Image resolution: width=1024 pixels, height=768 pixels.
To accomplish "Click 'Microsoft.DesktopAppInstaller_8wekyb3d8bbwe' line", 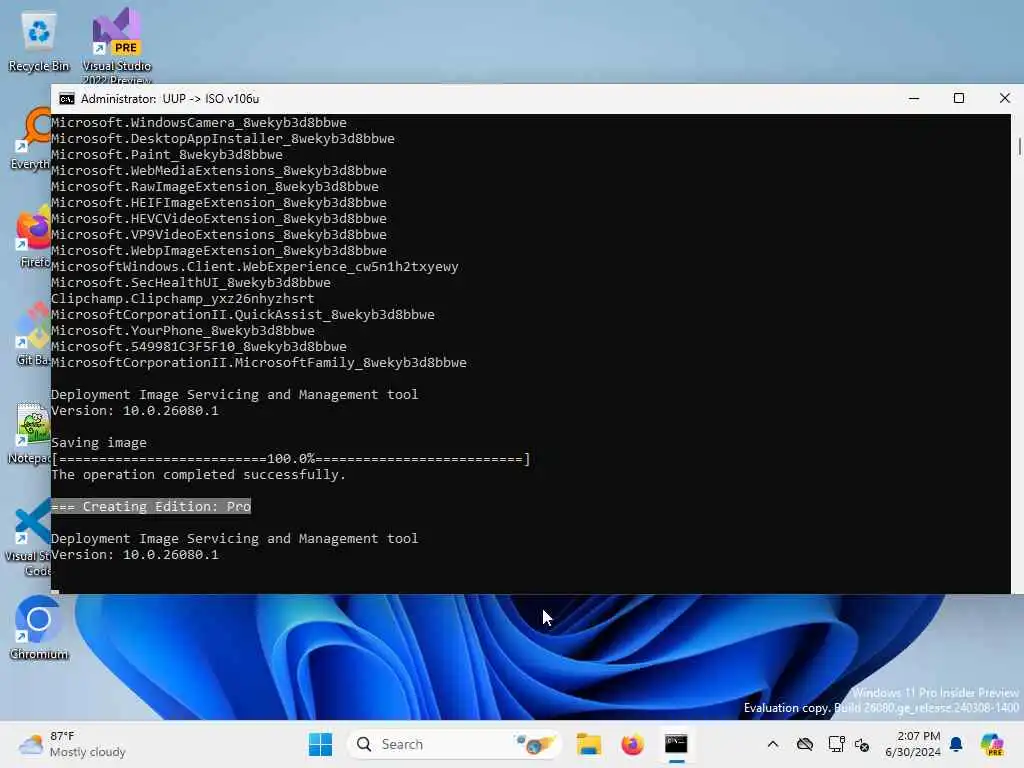I will (223, 138).
